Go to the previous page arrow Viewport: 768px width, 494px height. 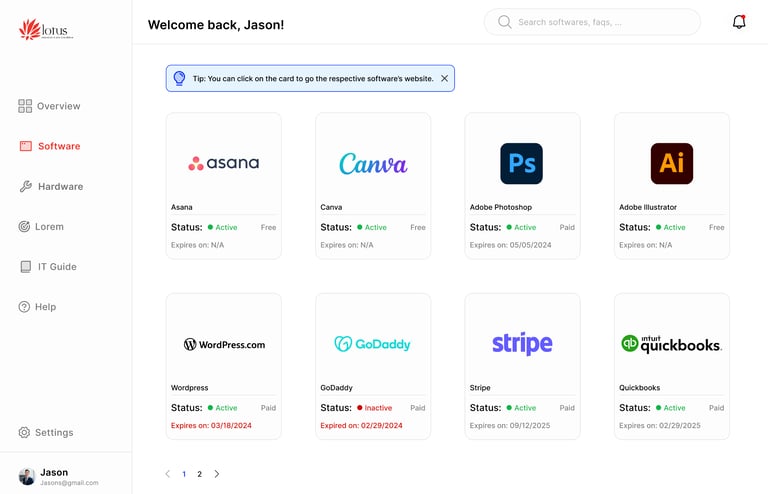[x=168, y=473]
